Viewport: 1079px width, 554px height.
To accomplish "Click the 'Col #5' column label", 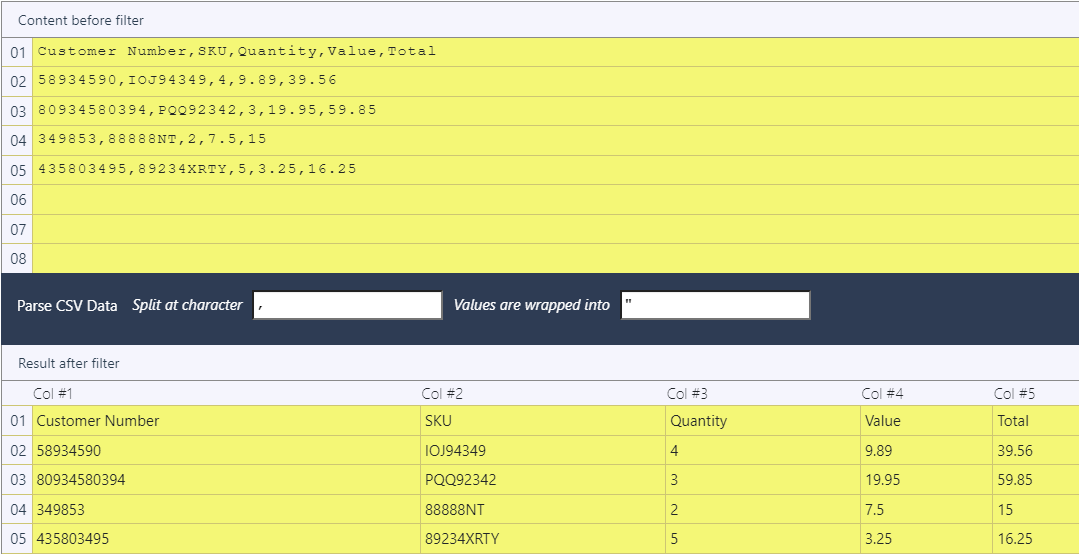I will pyautogui.click(x=1014, y=394).
